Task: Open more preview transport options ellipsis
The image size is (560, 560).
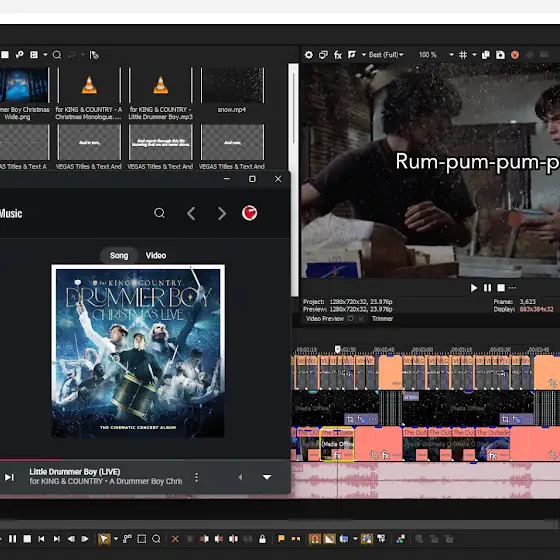Action: (x=512, y=288)
